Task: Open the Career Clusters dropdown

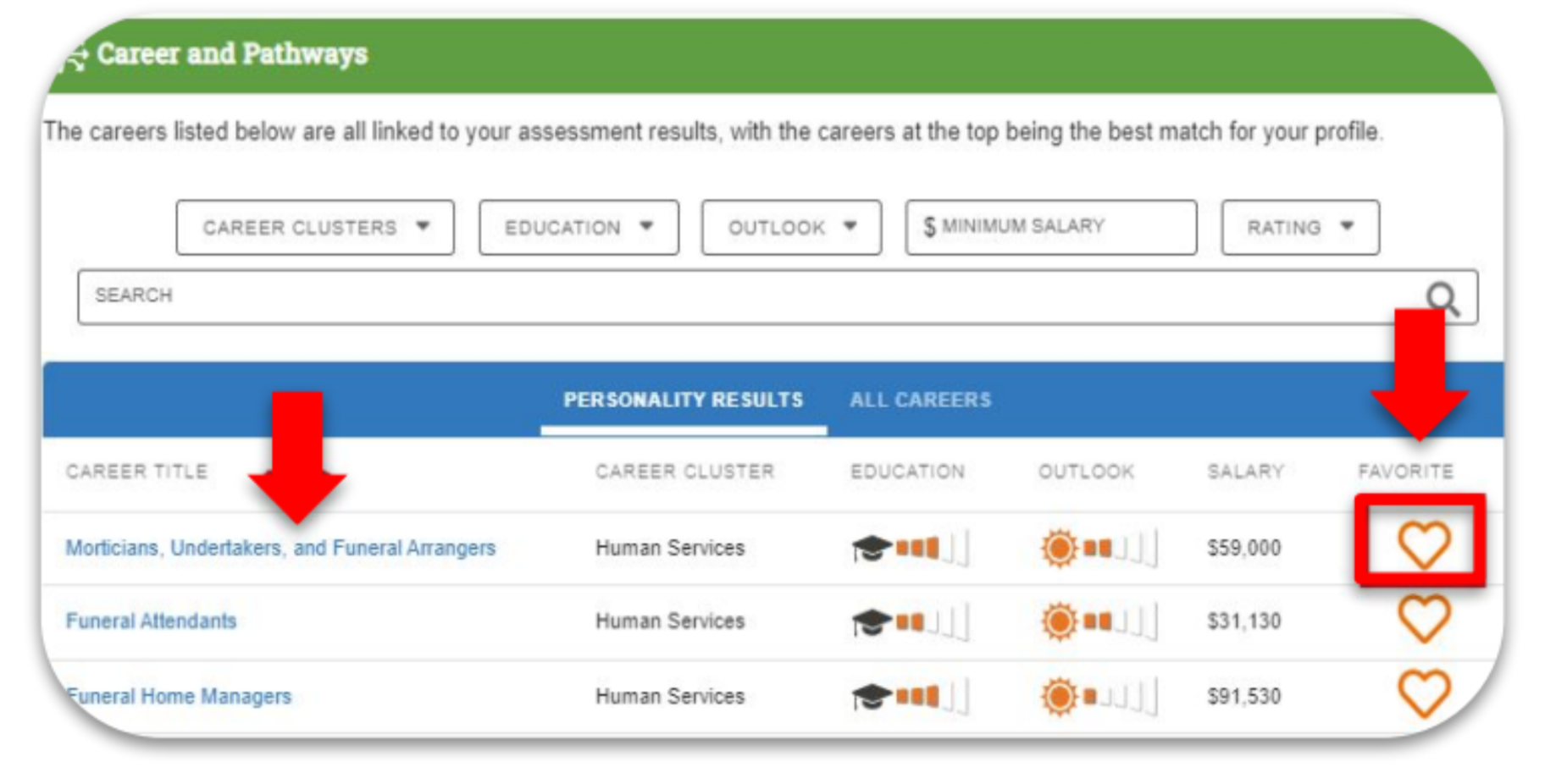Action: (x=315, y=227)
